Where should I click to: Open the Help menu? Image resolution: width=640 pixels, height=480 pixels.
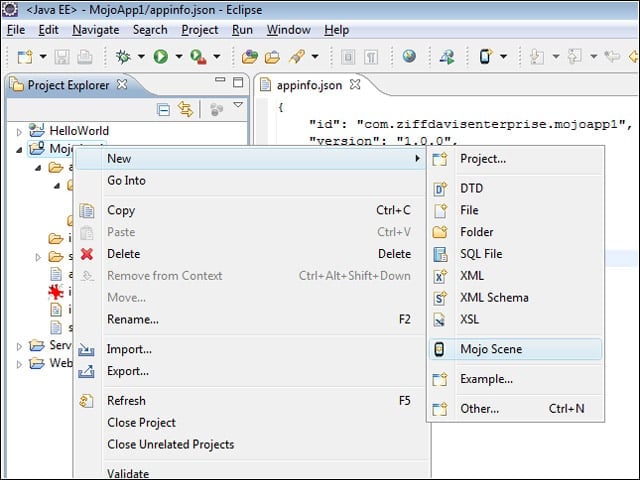coord(337,30)
